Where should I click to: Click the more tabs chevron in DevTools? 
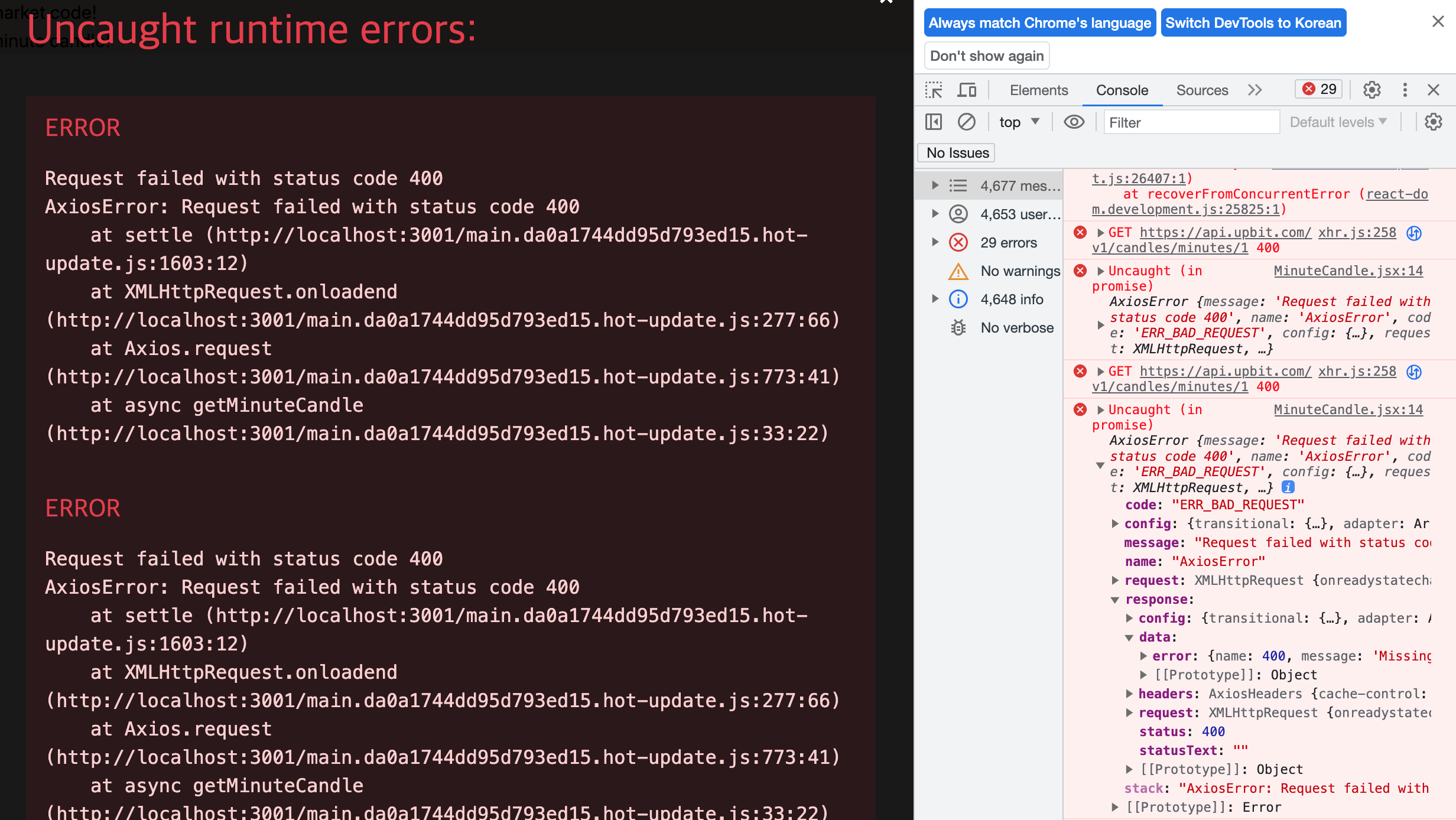[1256, 90]
